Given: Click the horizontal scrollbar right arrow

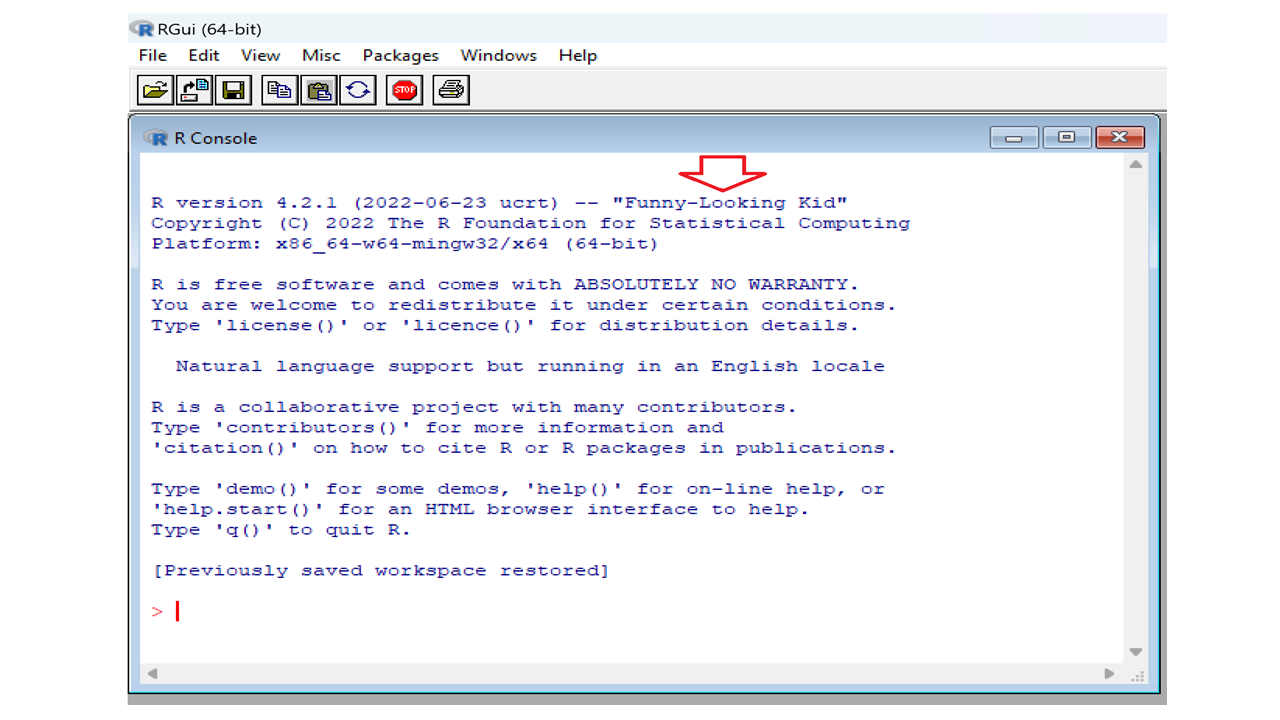Looking at the screenshot, I should [x=1109, y=674].
